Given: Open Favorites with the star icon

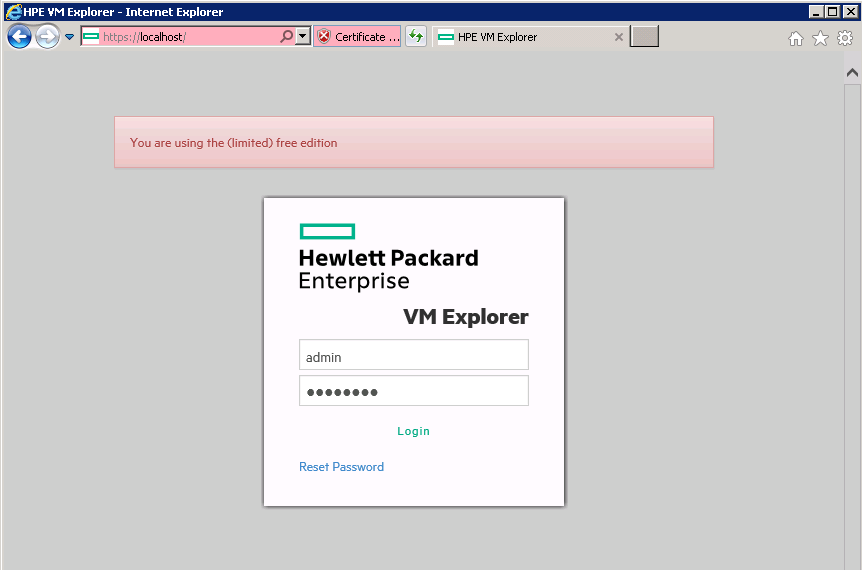Looking at the screenshot, I should pos(820,38).
